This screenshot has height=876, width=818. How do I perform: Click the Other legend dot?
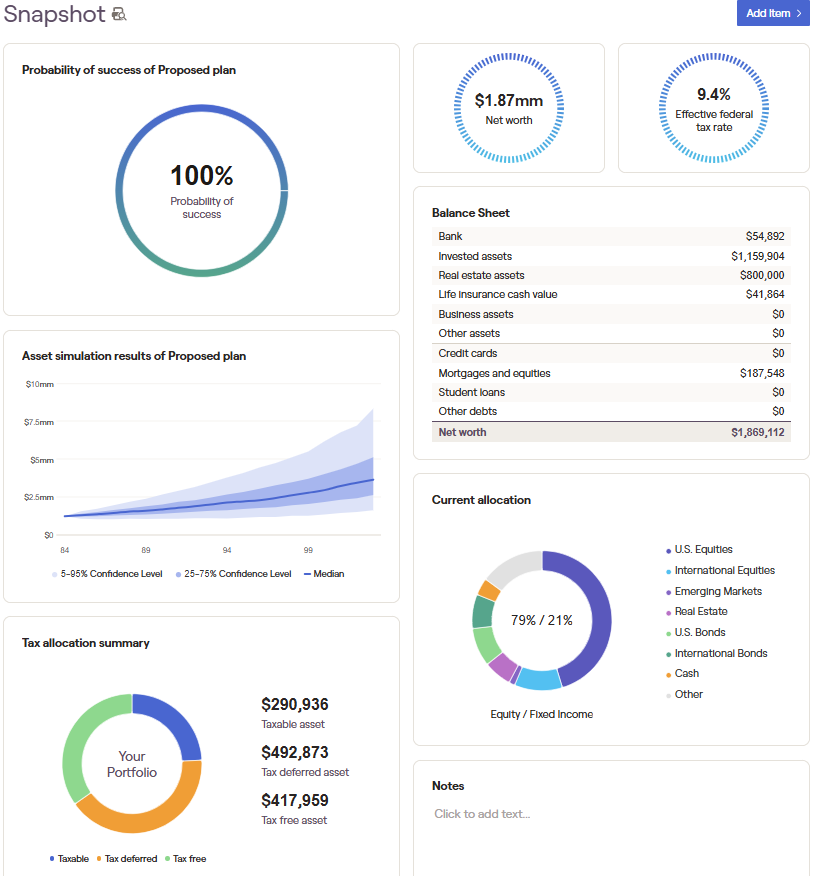668,694
